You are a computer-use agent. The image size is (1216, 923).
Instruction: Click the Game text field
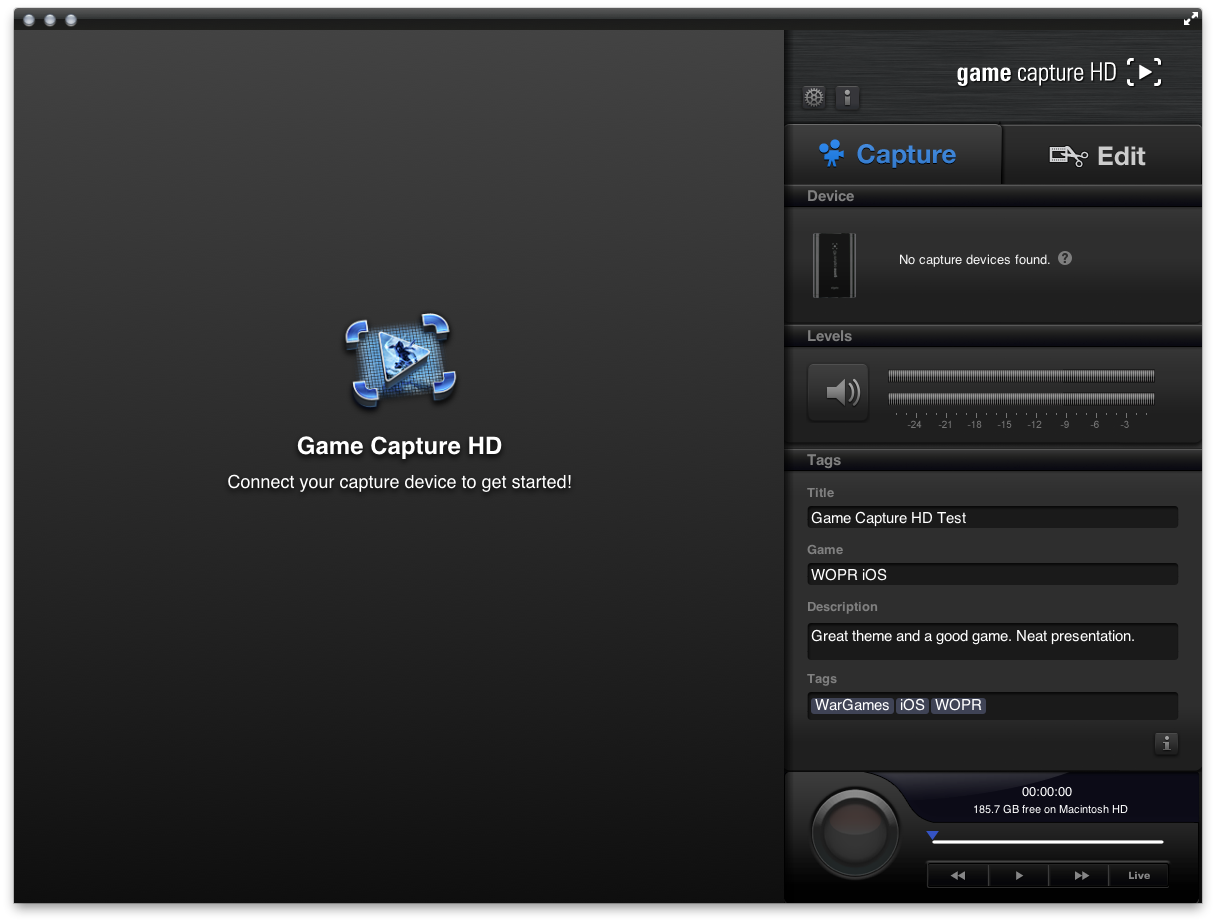tap(992, 575)
